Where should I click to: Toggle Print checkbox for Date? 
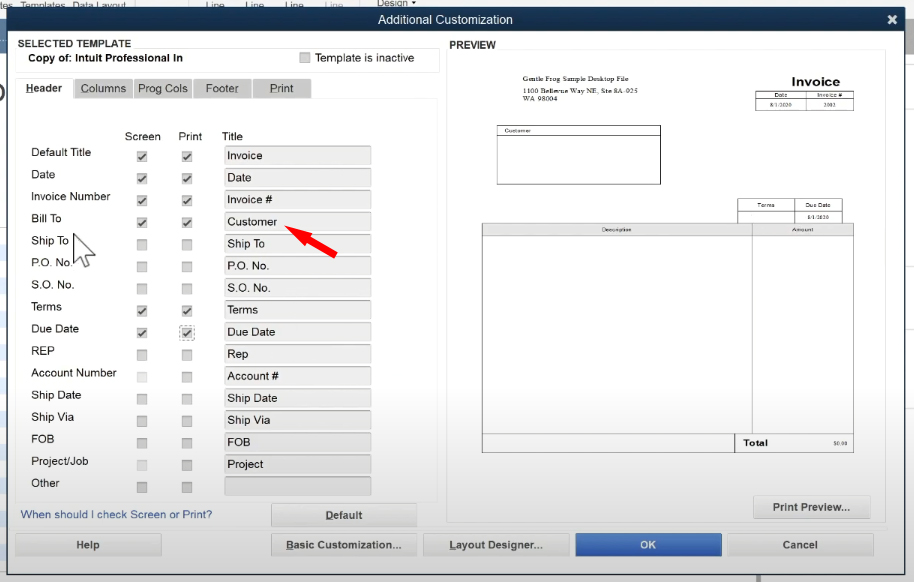187,178
